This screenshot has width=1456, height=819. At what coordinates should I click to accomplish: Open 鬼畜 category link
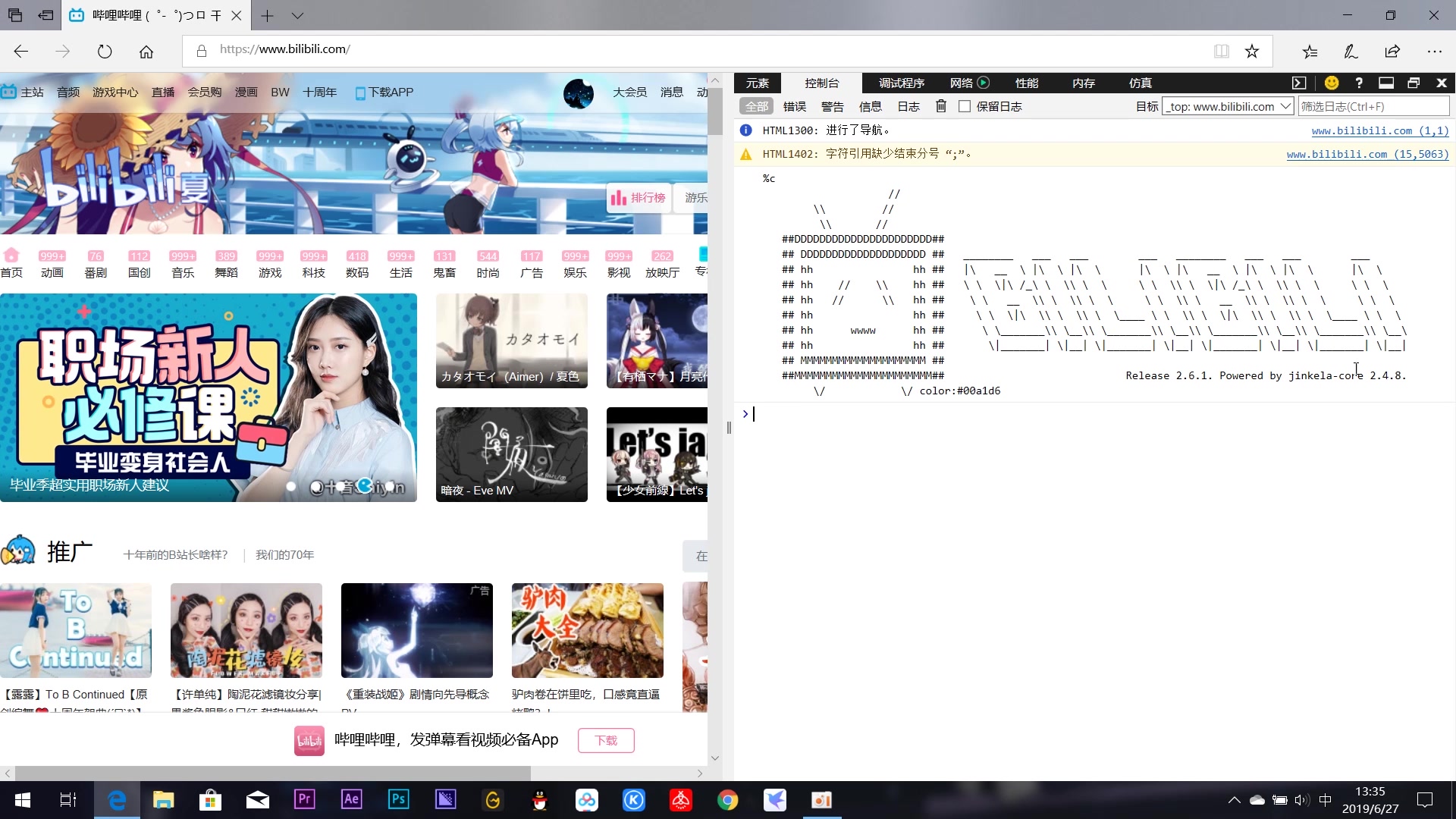[444, 265]
